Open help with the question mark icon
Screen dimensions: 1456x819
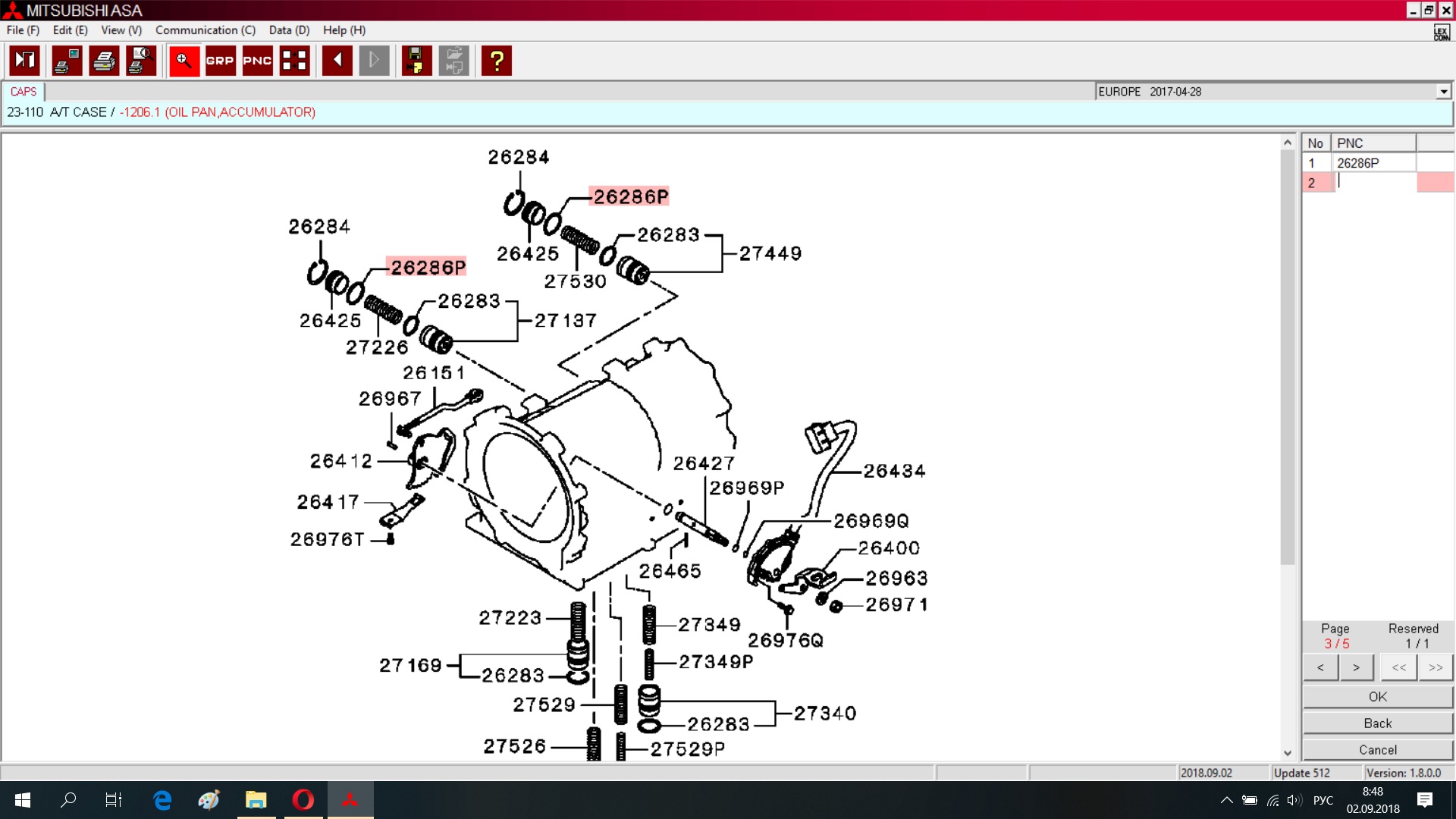tap(497, 61)
